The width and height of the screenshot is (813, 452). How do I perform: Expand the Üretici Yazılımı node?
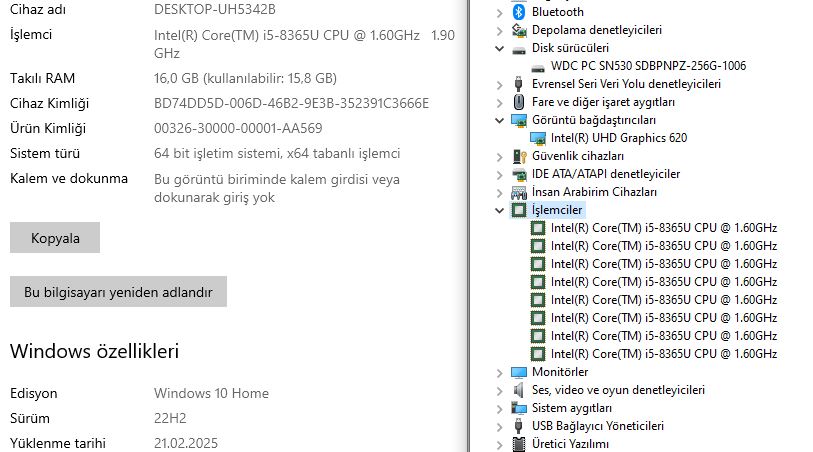[499, 445]
